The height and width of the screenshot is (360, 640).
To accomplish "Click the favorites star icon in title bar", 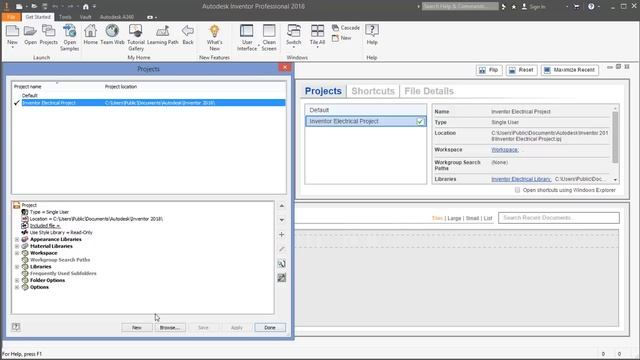I will (514, 7).
